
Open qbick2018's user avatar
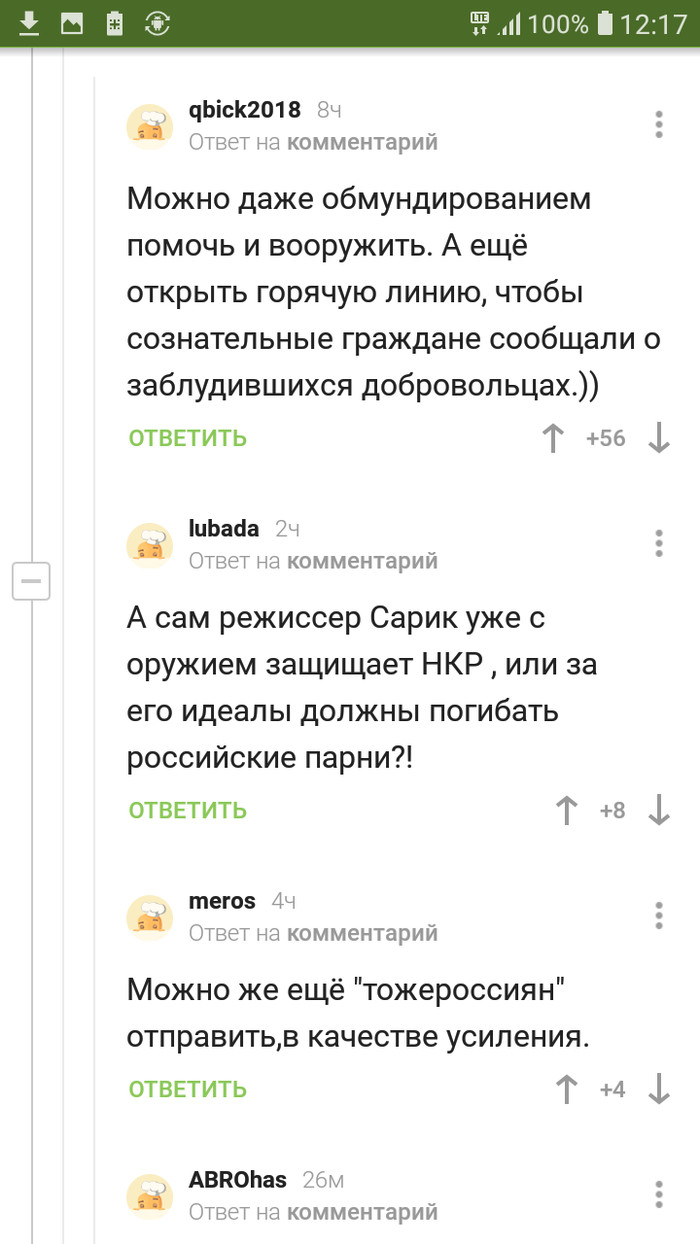(150, 127)
